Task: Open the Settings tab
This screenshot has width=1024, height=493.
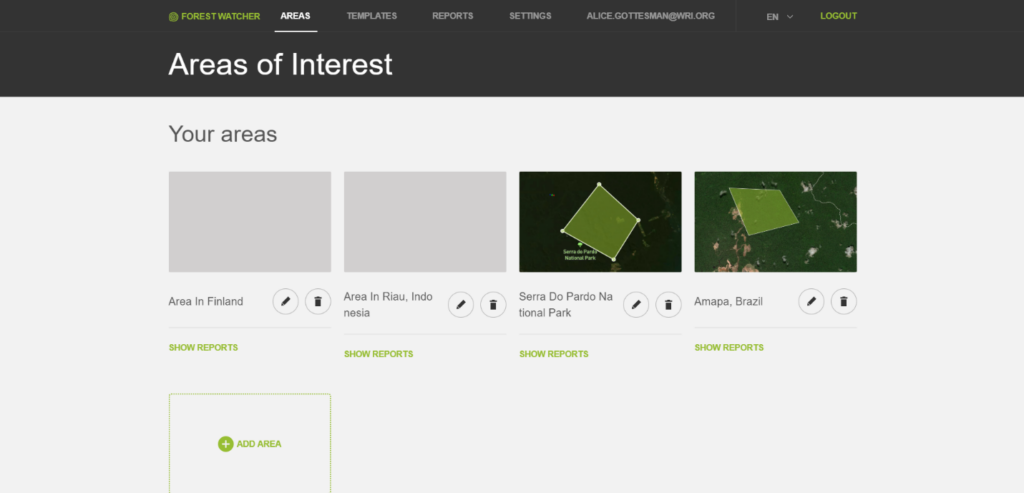Action: (530, 16)
